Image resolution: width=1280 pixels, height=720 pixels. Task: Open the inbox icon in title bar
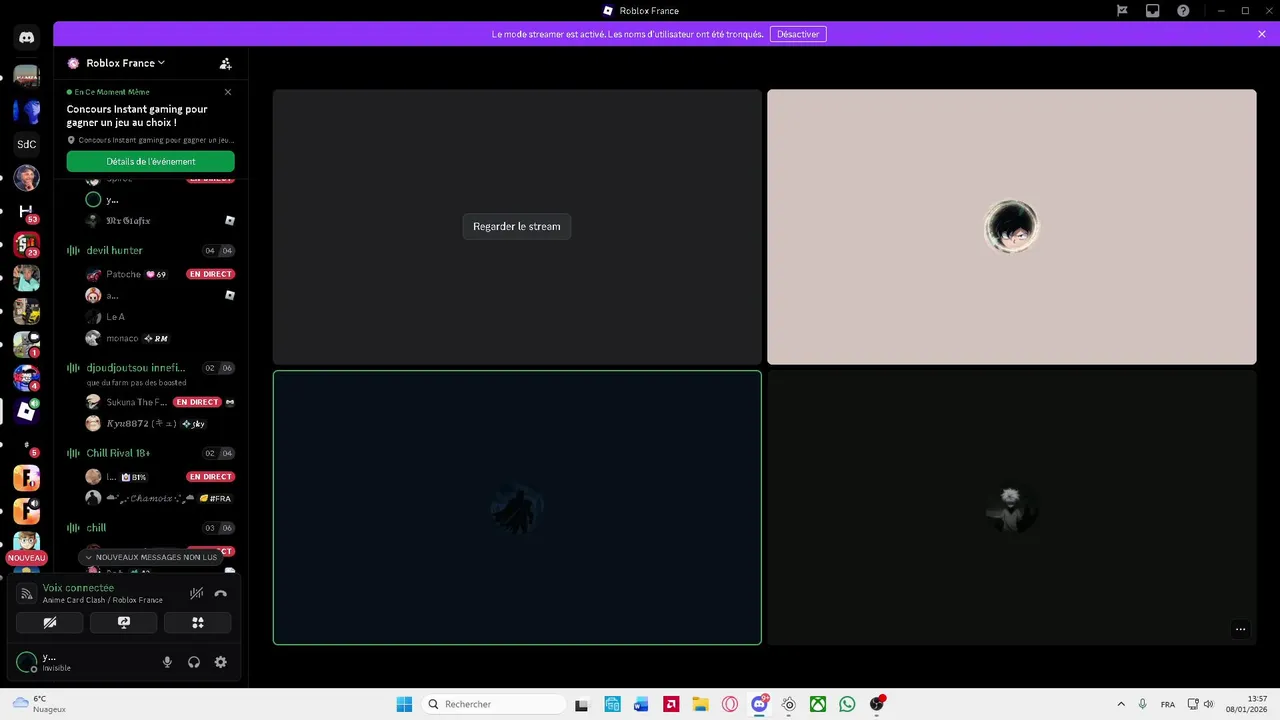1153,11
